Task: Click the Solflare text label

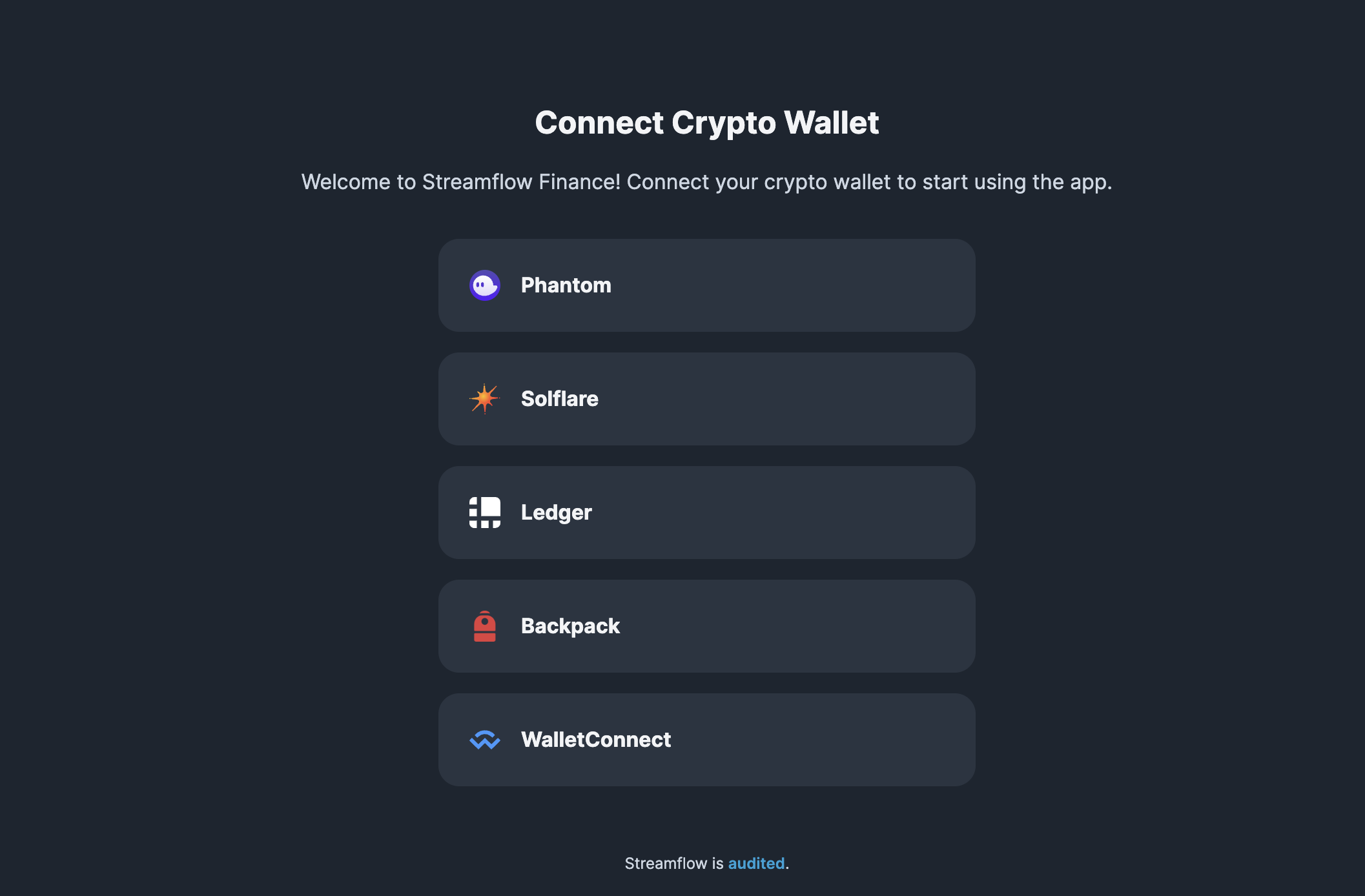Action: (x=560, y=399)
